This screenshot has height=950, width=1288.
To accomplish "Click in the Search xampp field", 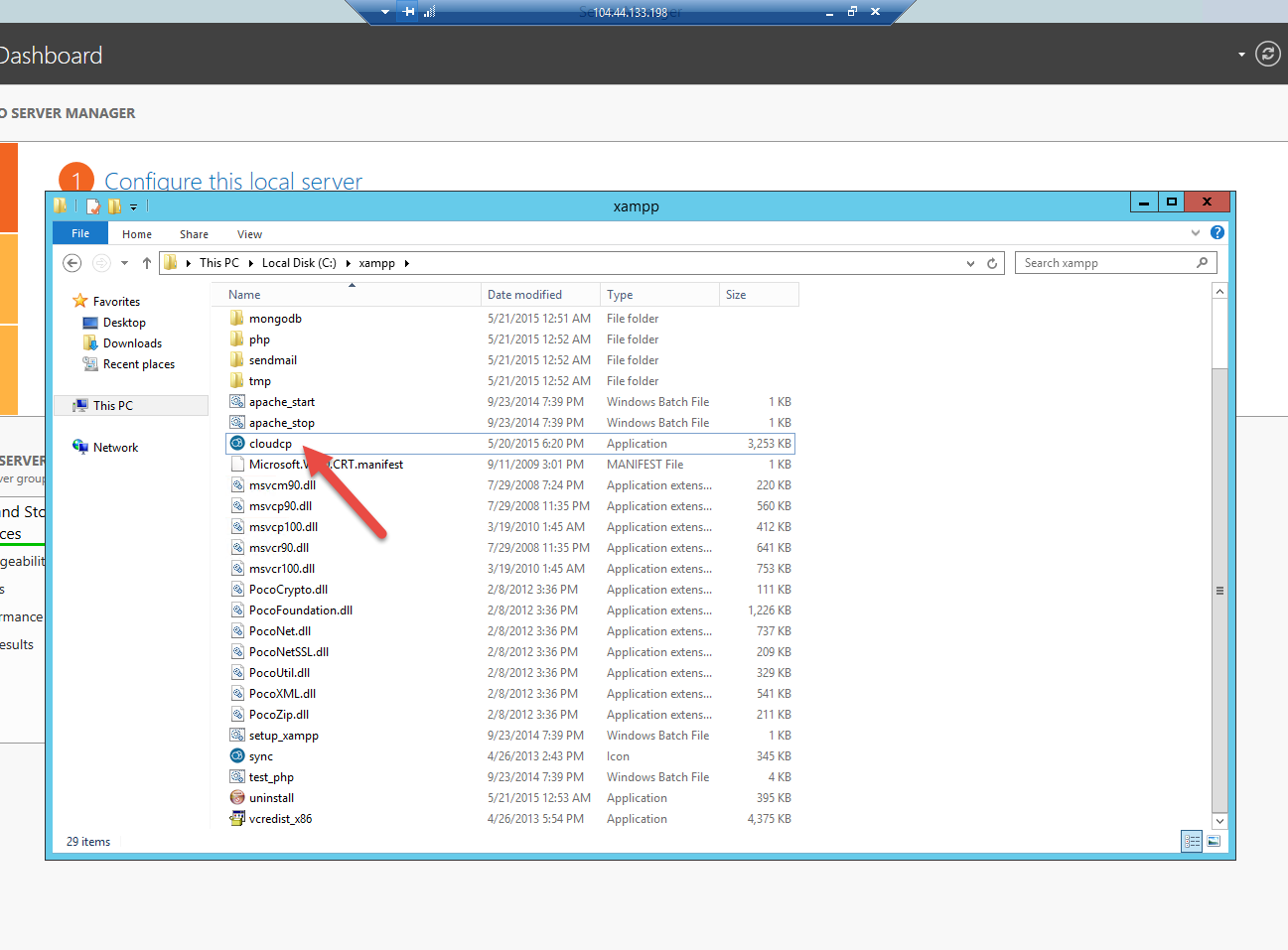I will pos(1107,263).
